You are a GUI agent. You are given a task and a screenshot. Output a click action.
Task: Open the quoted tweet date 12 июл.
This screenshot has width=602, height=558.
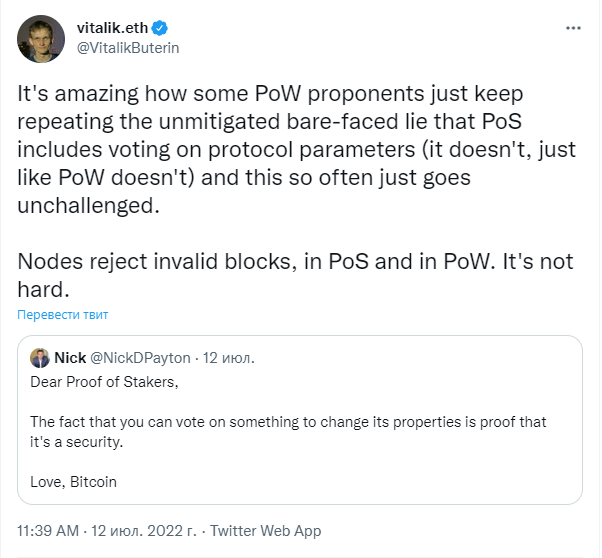tap(229, 358)
